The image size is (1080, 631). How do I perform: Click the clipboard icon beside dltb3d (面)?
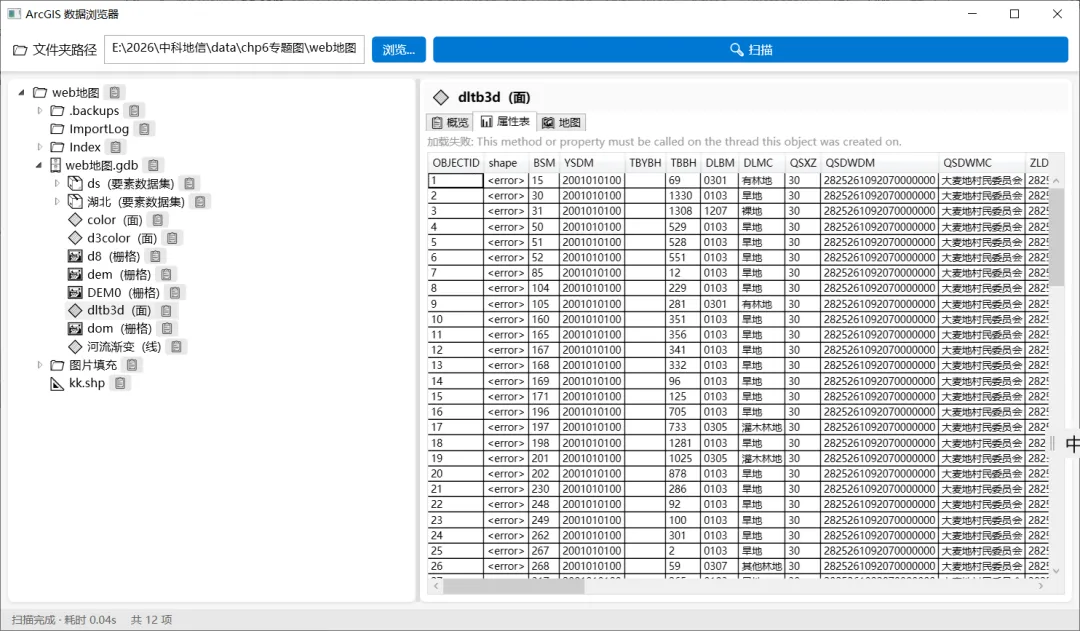point(166,311)
